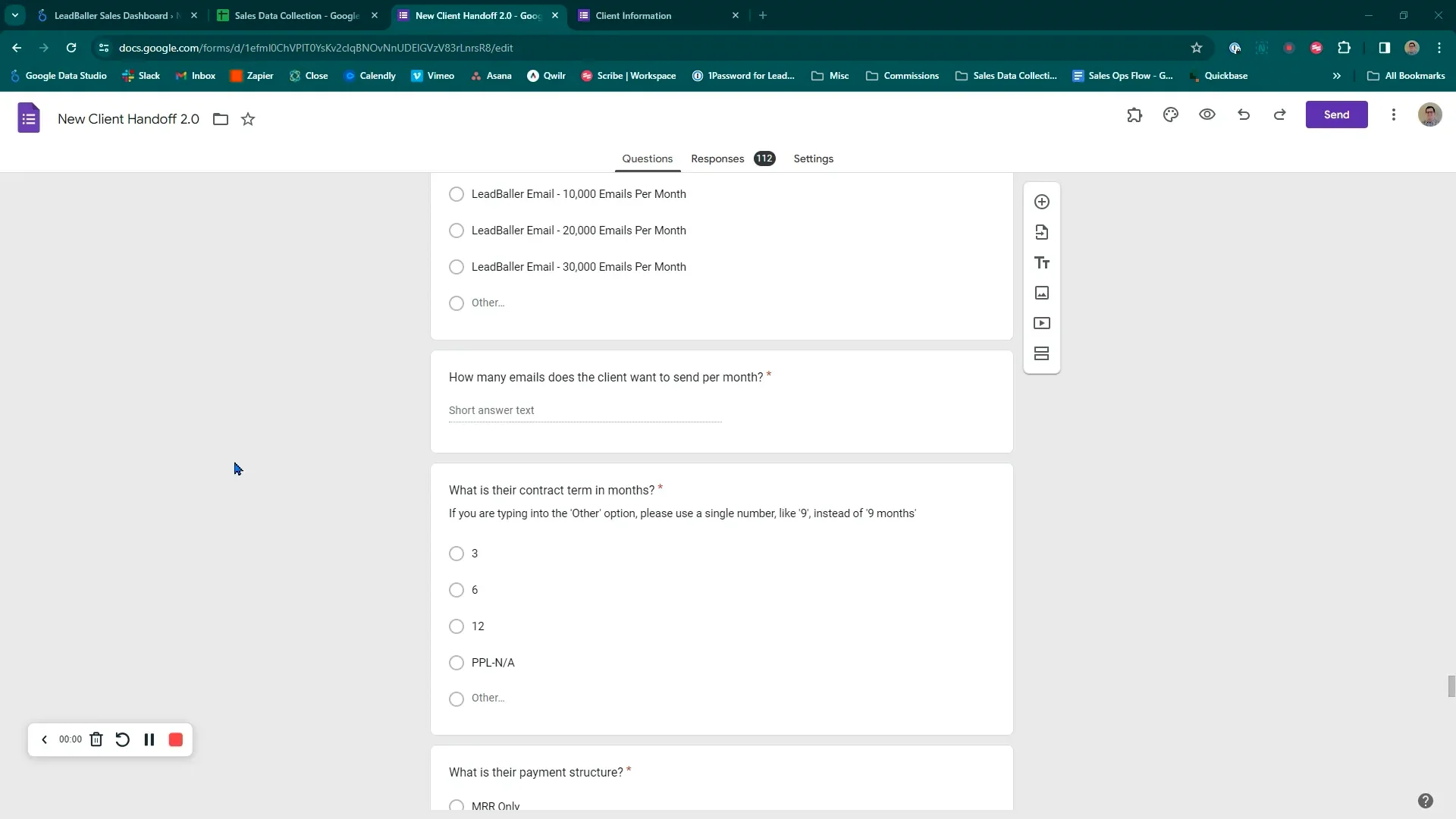Expand the hidden bookmarks chevron
Image resolution: width=1456 pixels, height=819 pixels.
tap(1337, 76)
